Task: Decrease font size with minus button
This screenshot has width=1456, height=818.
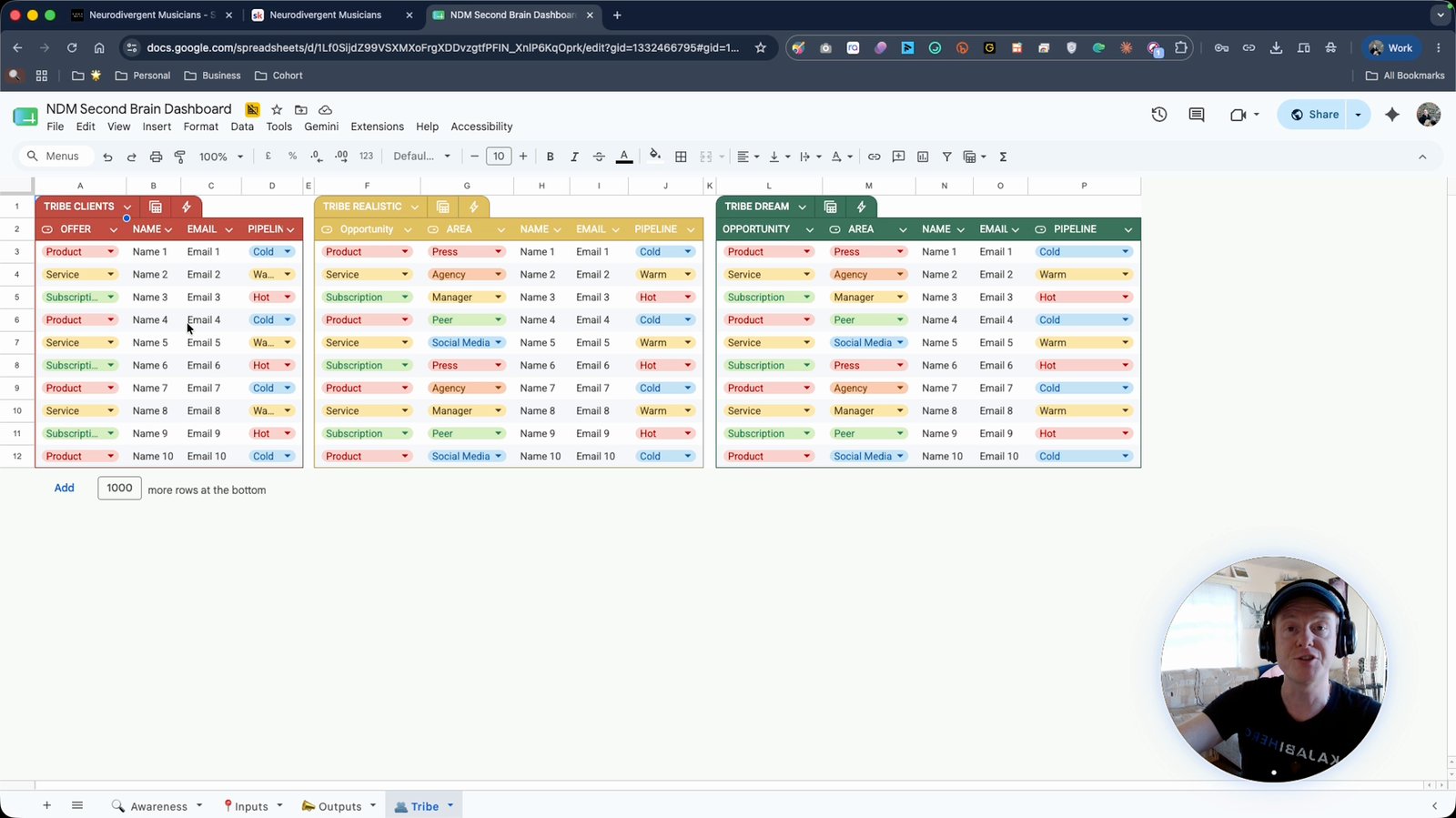Action: 474,157
